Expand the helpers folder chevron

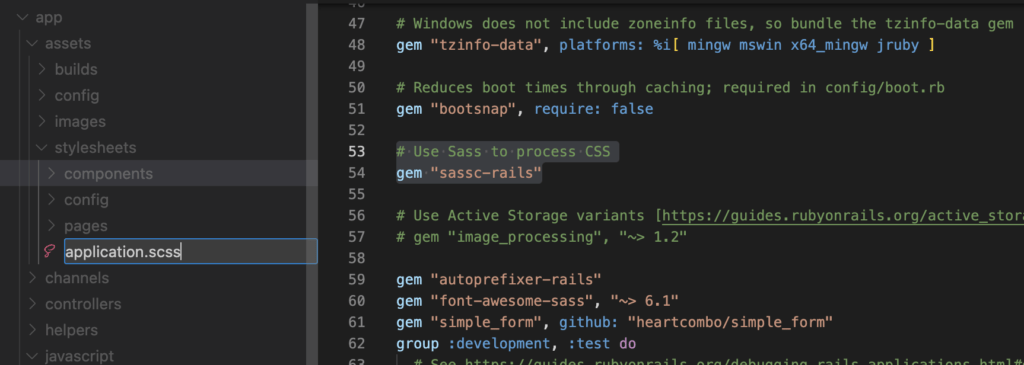click(33, 330)
